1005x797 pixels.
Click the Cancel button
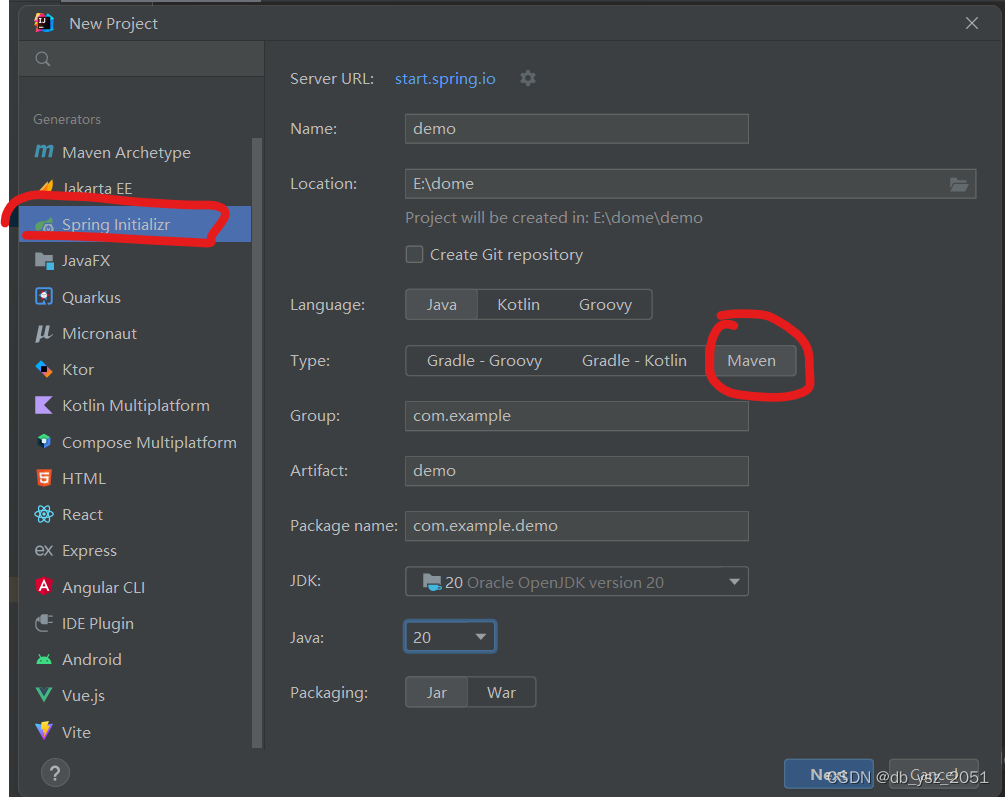pos(934,774)
